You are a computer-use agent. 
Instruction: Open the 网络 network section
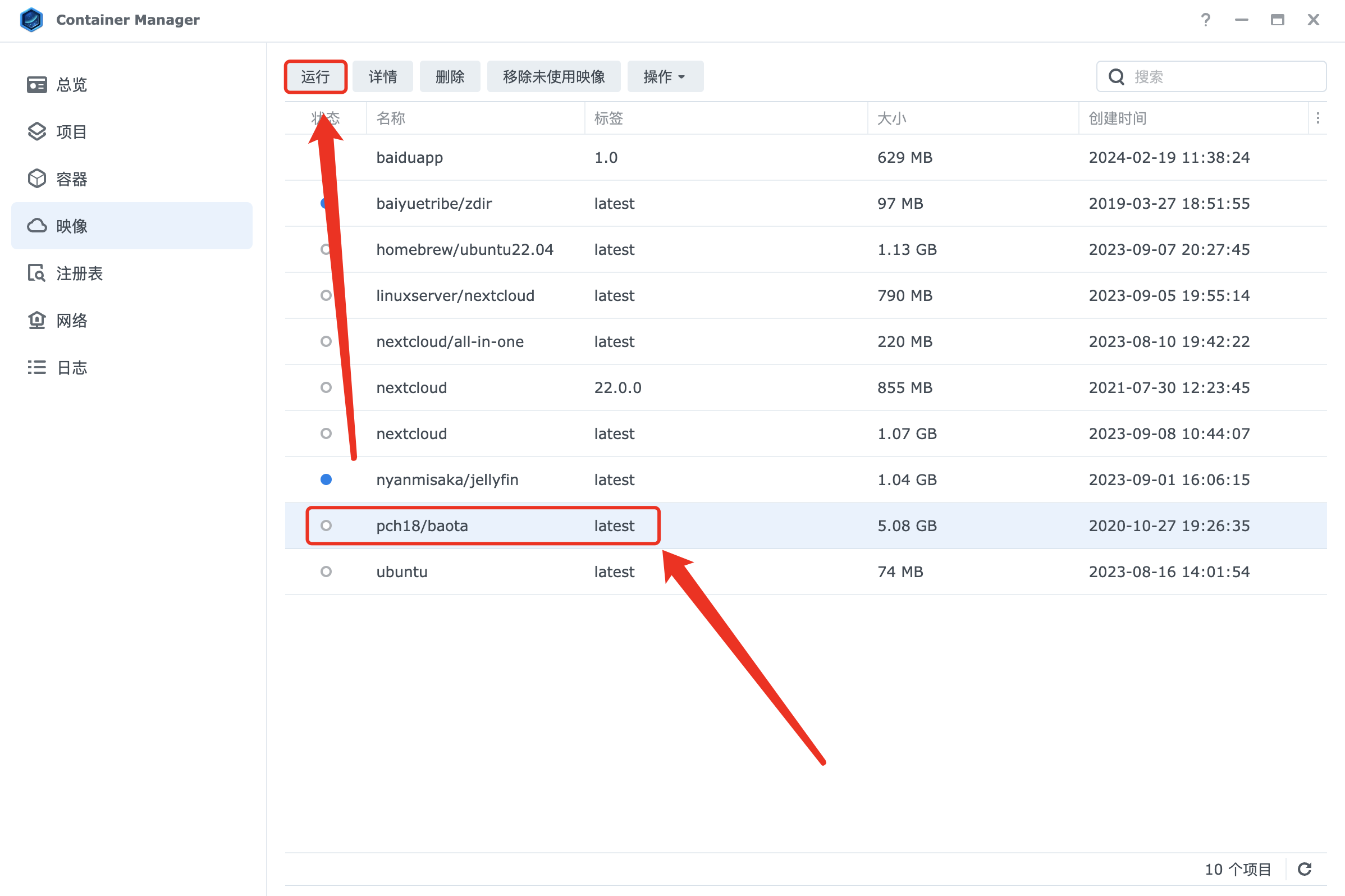click(132, 320)
